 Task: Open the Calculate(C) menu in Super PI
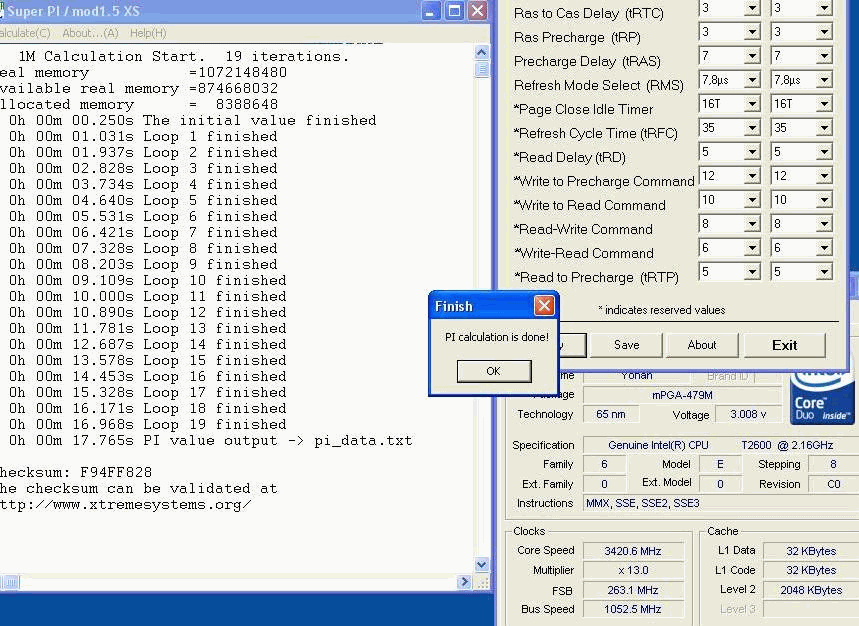(24, 33)
